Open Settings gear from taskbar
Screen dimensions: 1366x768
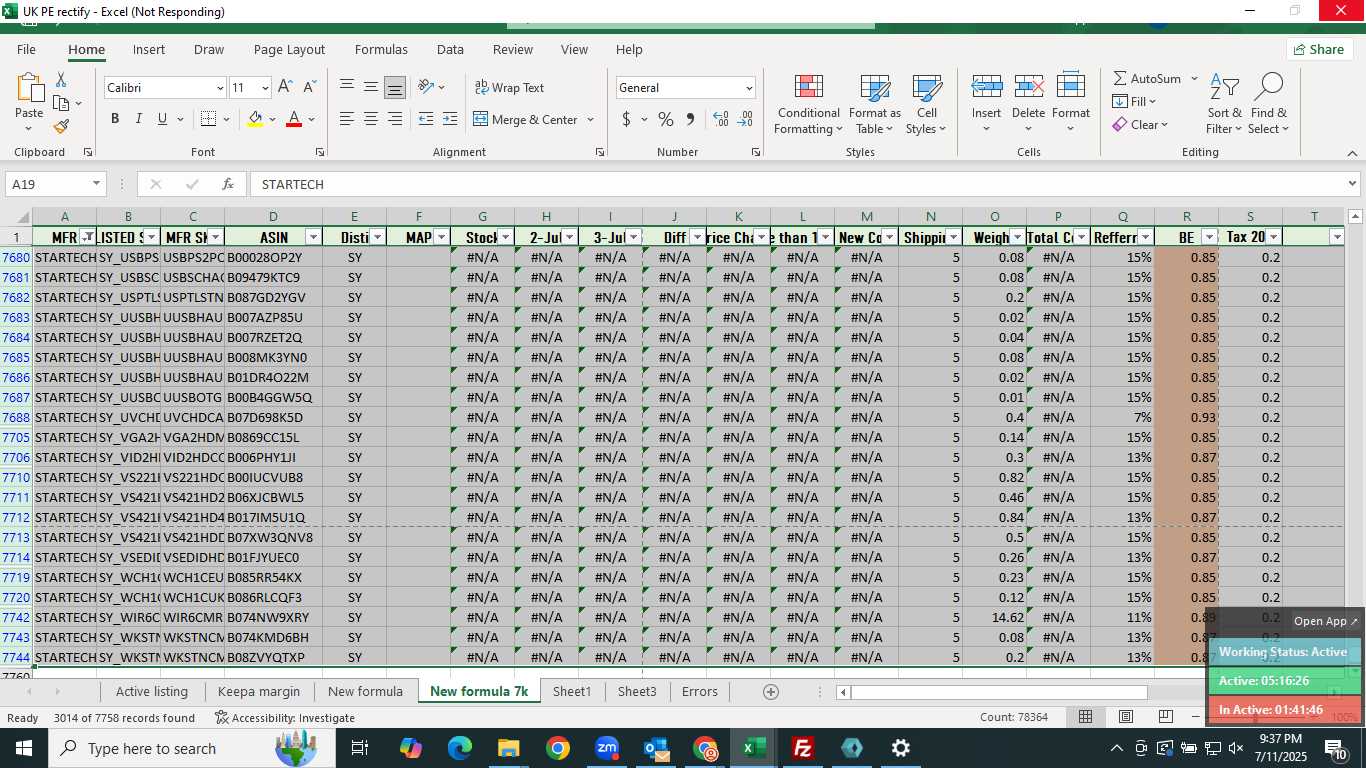click(x=900, y=748)
